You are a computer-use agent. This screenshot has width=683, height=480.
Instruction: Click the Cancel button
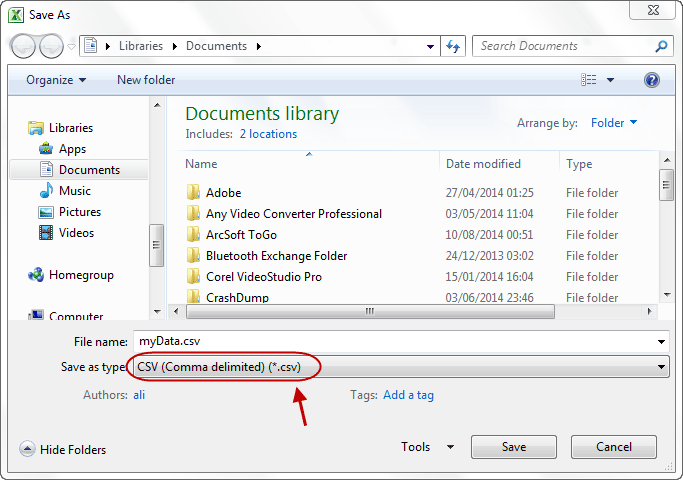613,447
